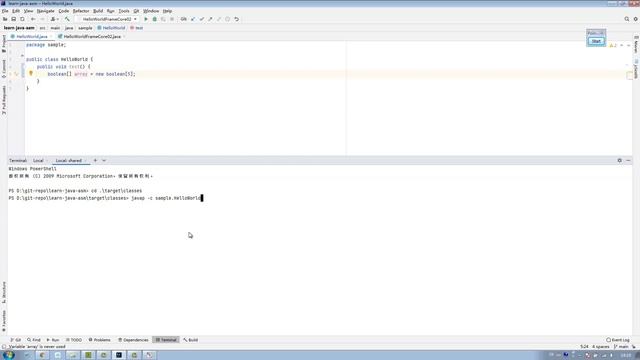Image resolution: width=640 pixels, height=360 pixels.
Task: Click the Git update project arrow icon
Action: [193, 19]
